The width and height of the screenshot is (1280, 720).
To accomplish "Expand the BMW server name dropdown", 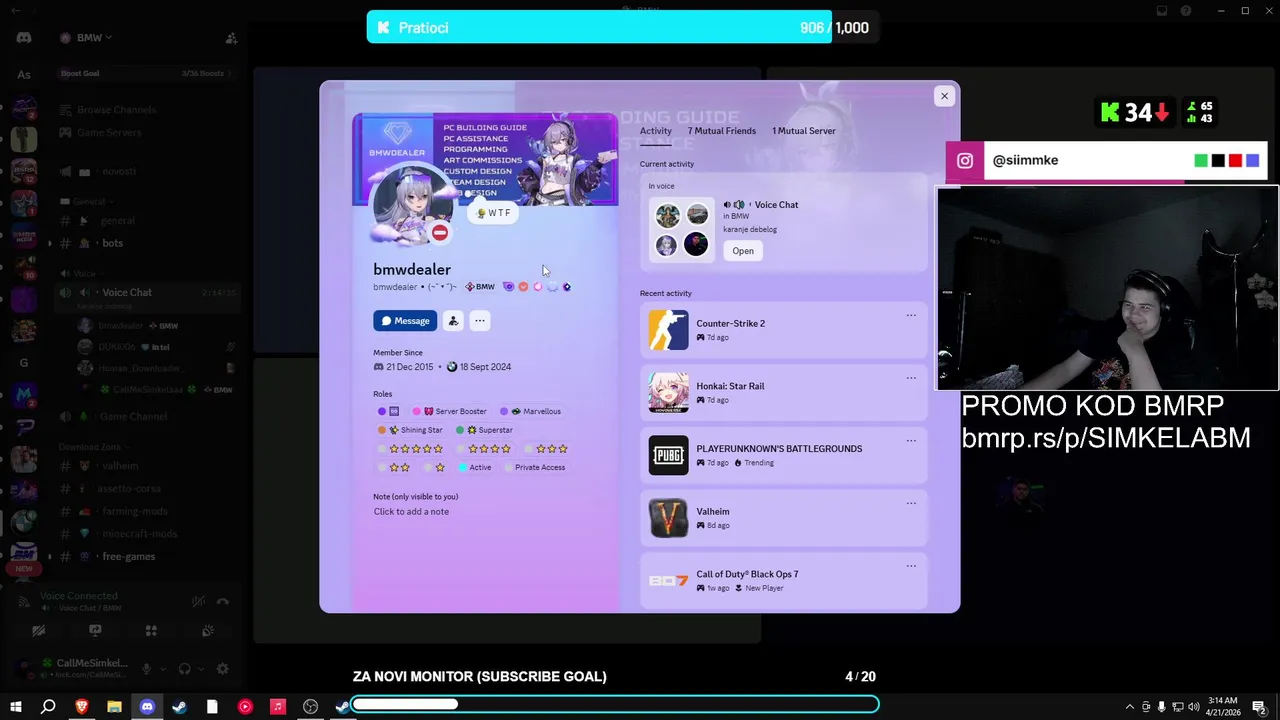I will (x=85, y=38).
